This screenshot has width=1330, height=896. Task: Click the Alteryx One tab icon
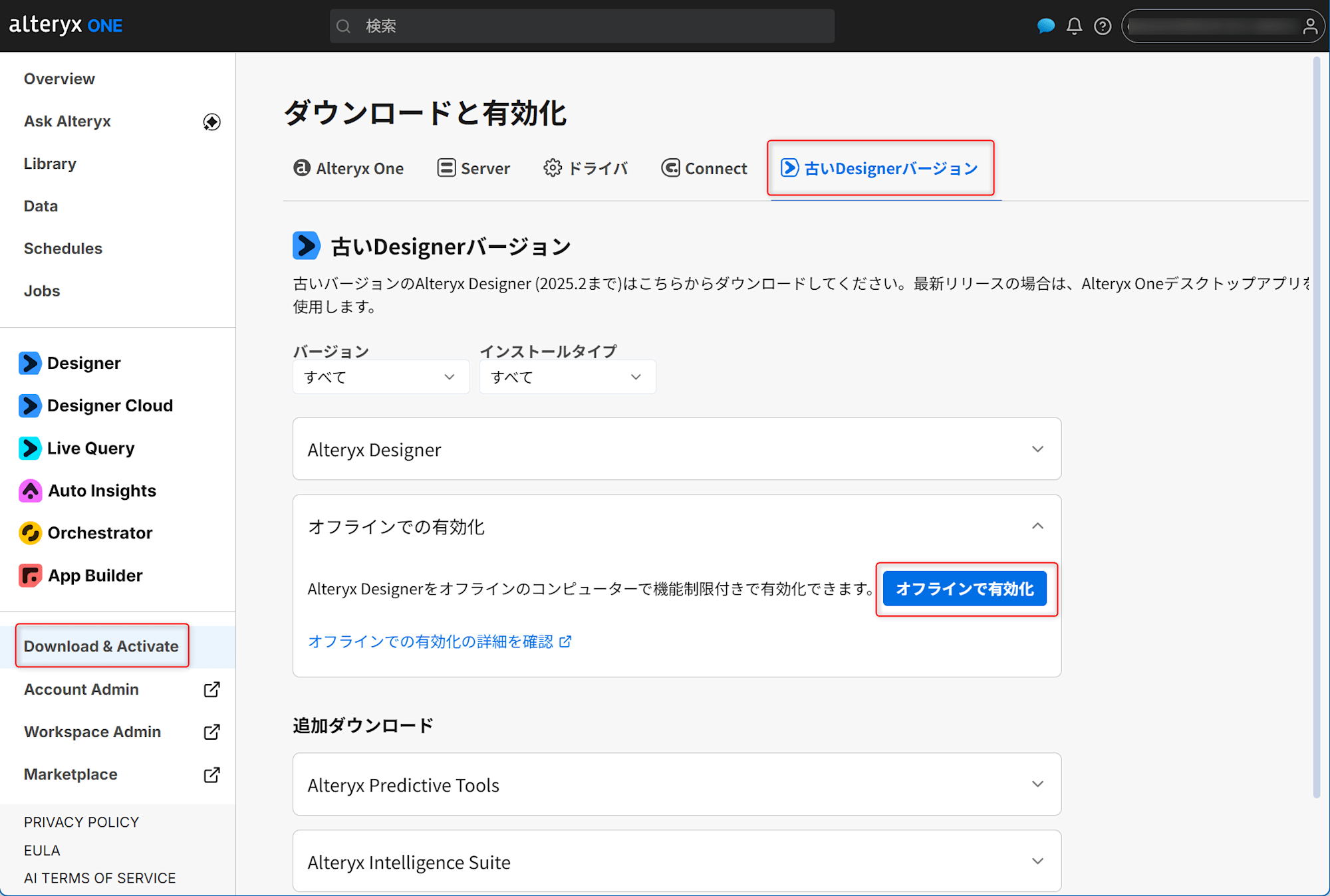click(x=302, y=168)
